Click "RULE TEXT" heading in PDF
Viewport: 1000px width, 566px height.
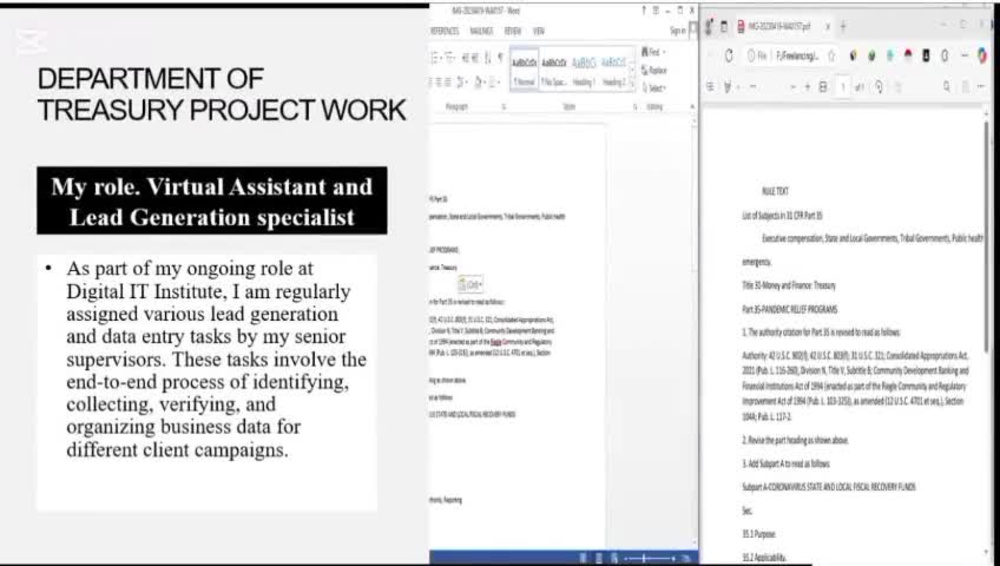coord(775,191)
